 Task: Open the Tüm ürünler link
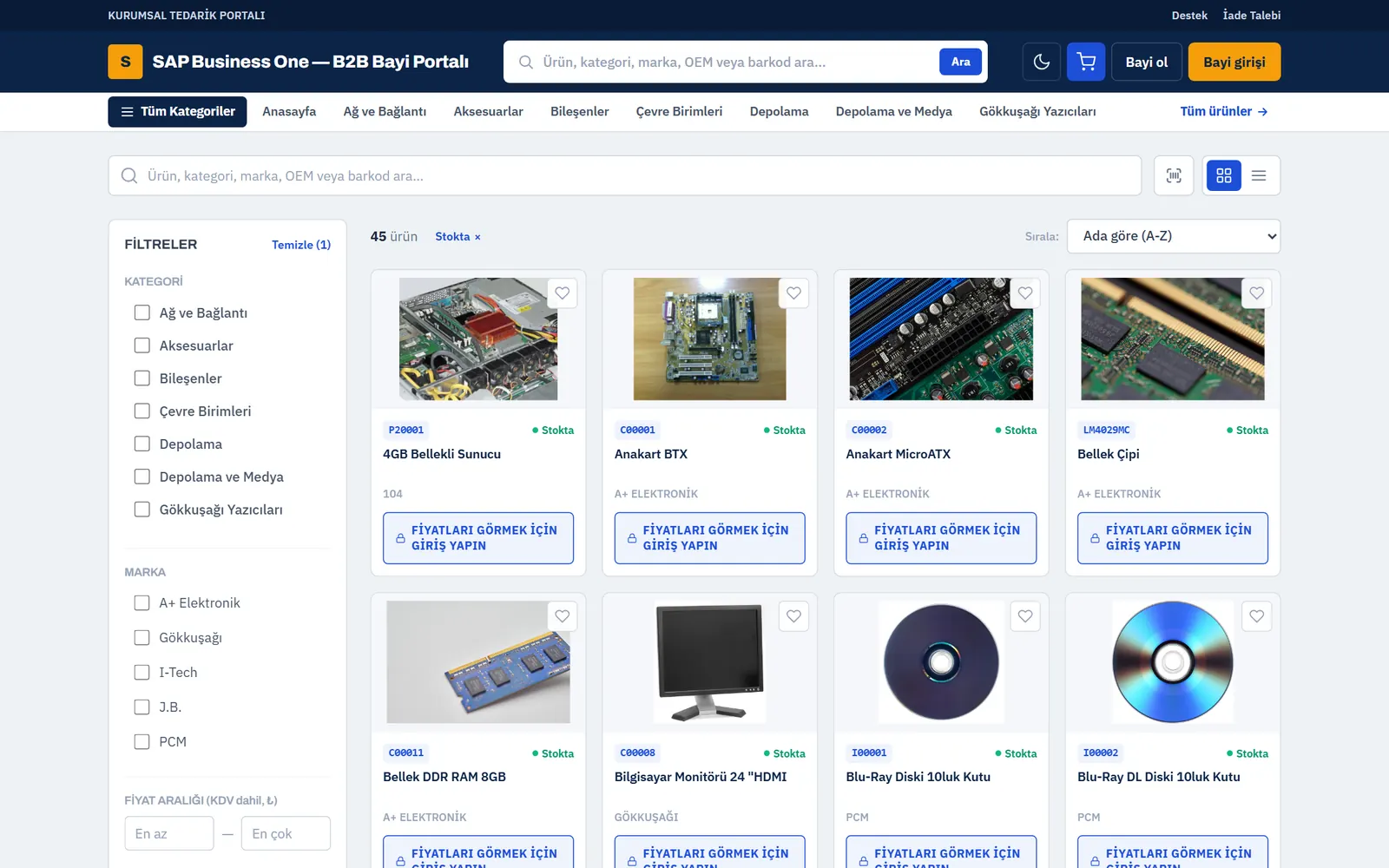click(1224, 112)
